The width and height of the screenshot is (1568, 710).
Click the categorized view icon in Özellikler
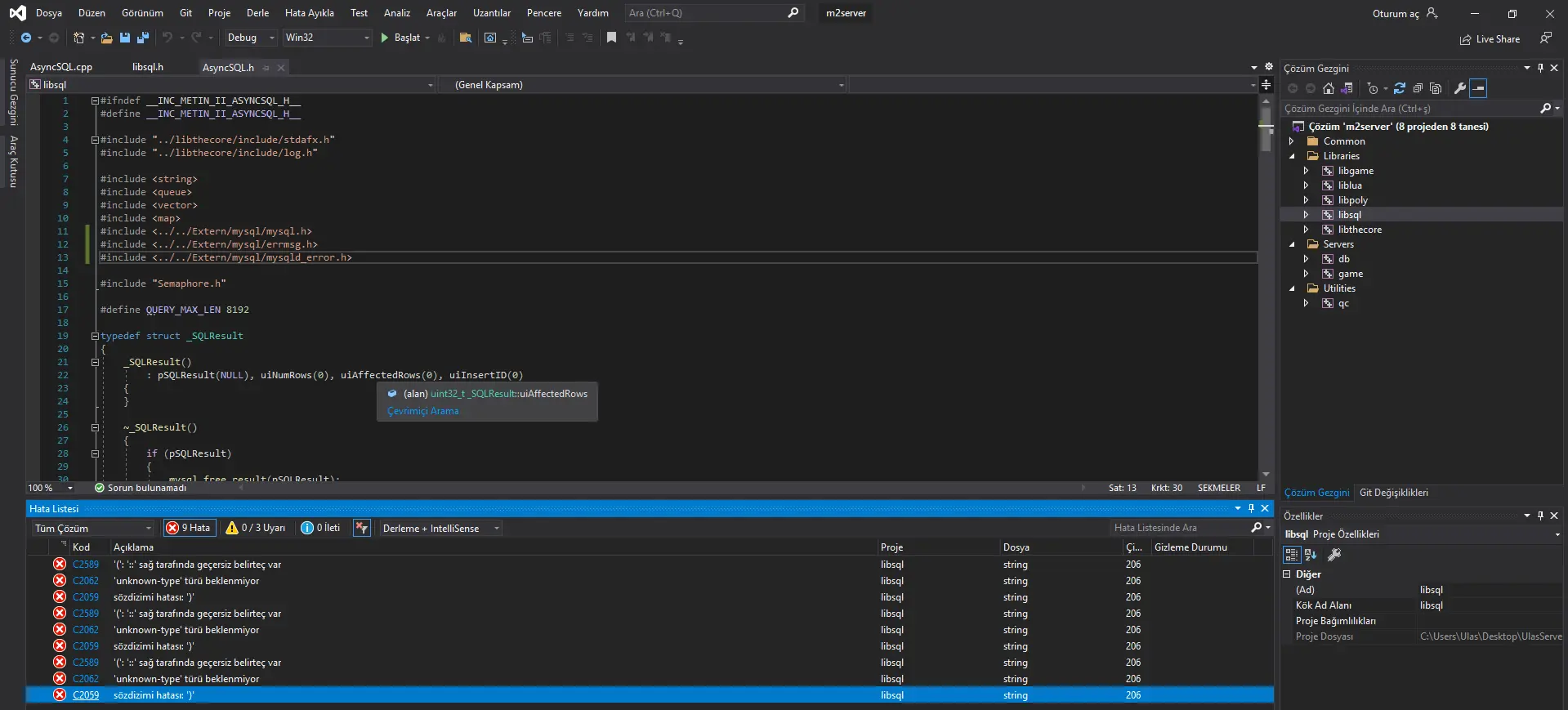point(1292,555)
